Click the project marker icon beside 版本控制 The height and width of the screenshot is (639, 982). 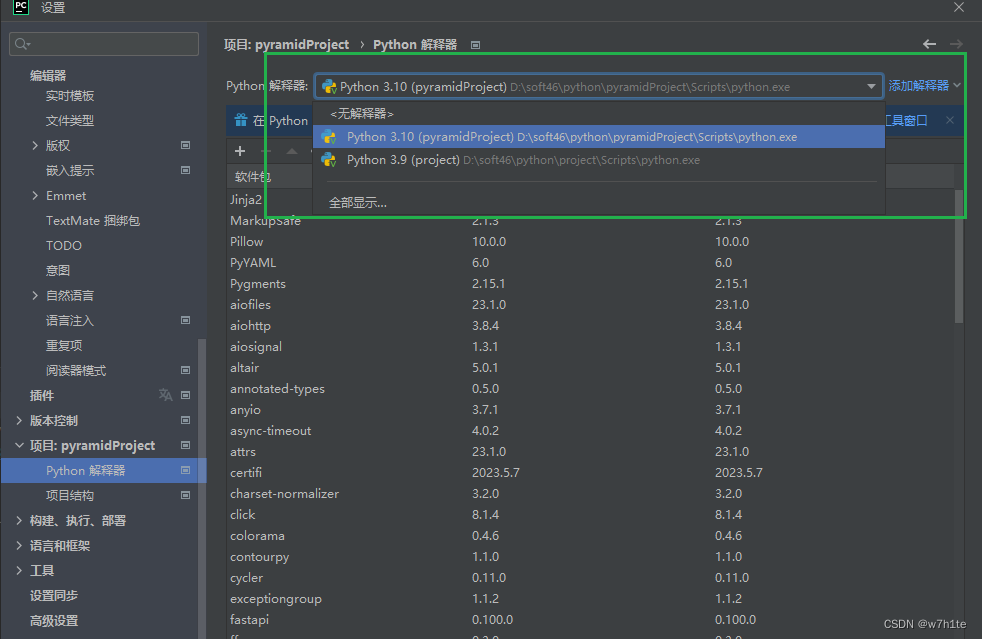[185, 420]
